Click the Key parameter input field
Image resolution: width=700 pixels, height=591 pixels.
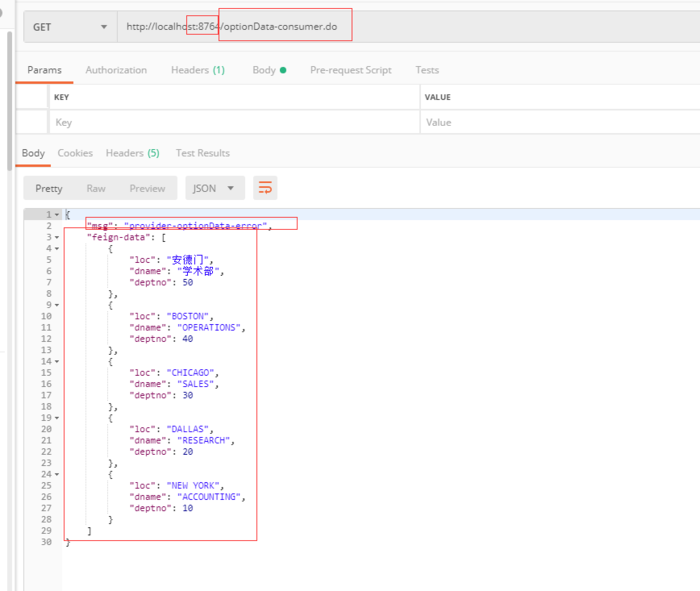click(x=234, y=122)
